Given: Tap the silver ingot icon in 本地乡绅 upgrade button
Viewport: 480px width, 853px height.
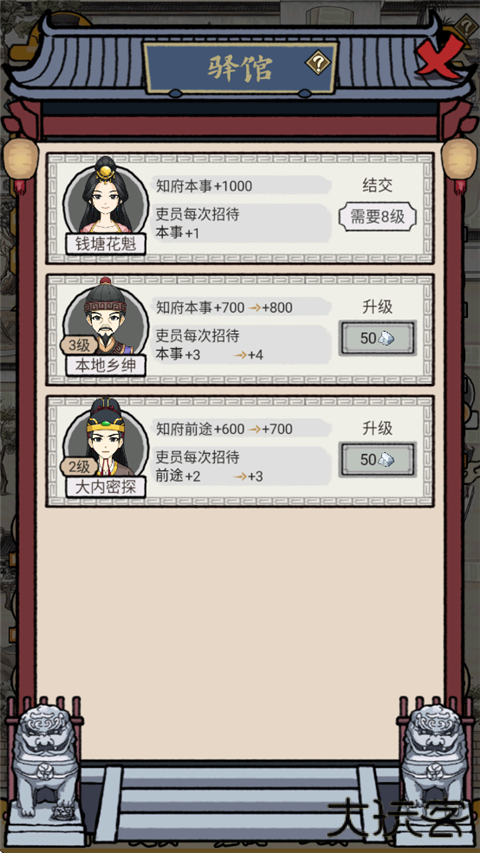Looking at the screenshot, I should (x=386, y=338).
